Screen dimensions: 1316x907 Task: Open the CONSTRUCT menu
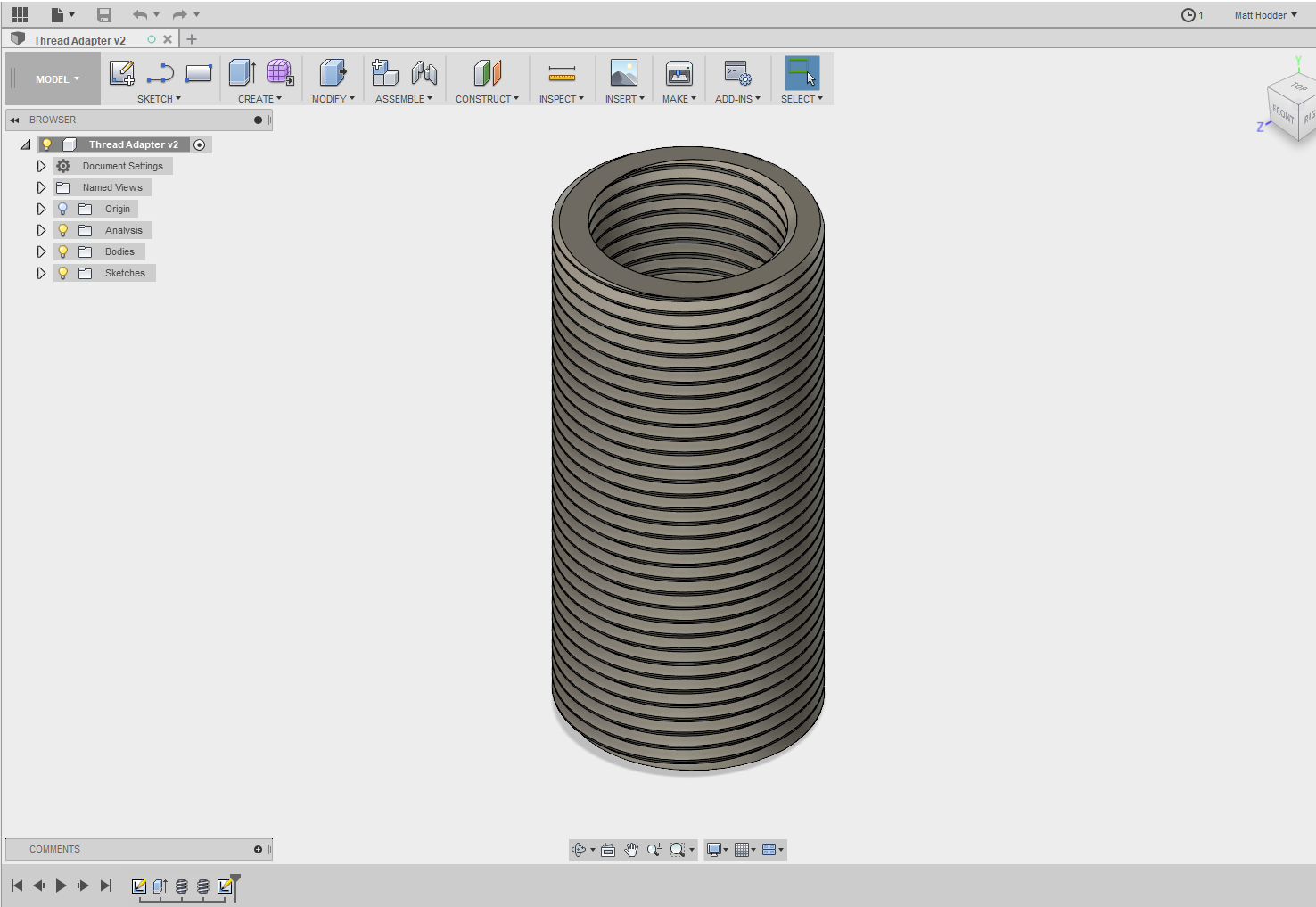pyautogui.click(x=487, y=99)
